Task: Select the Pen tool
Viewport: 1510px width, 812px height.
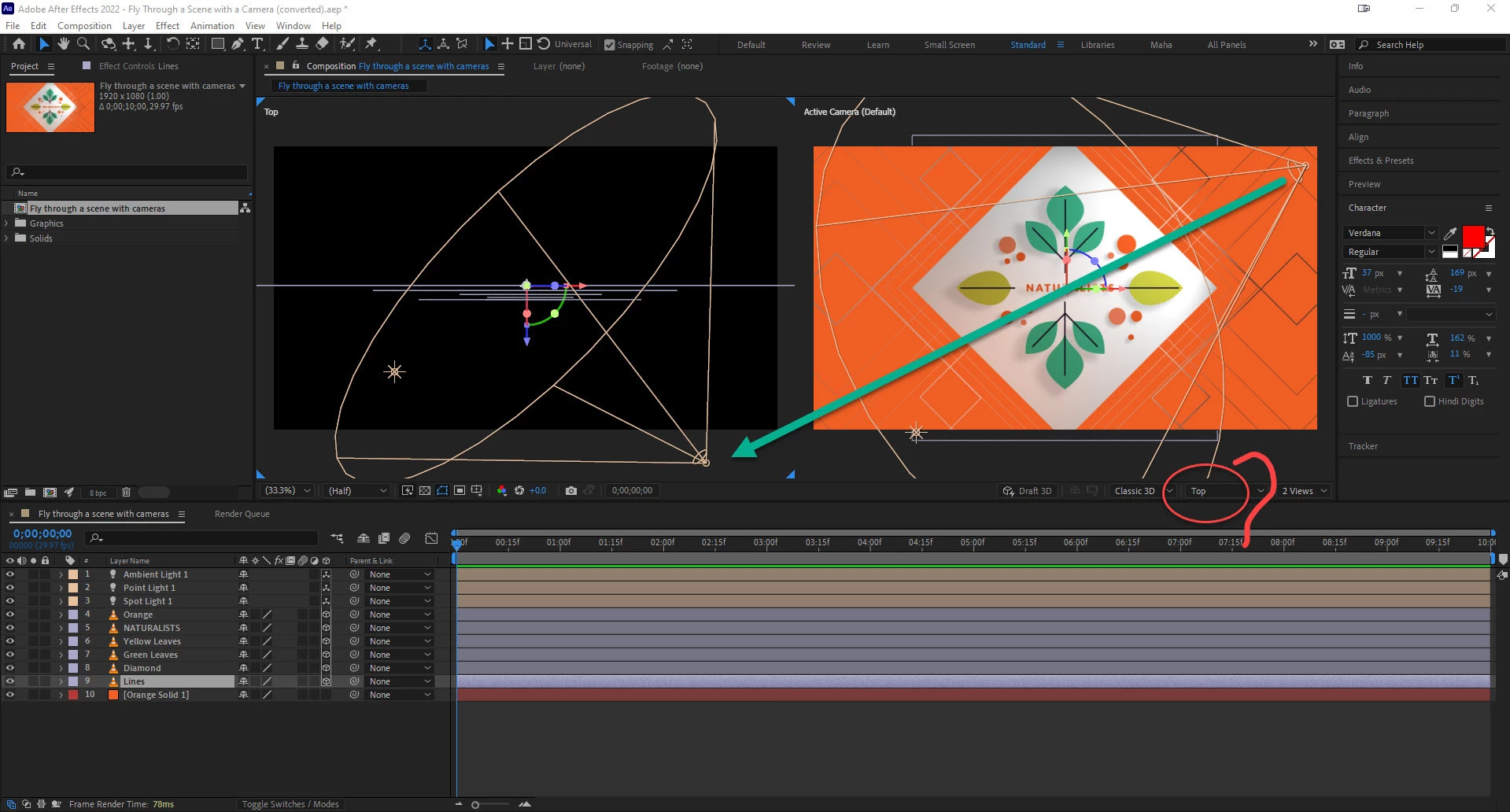Action: pyautogui.click(x=238, y=44)
